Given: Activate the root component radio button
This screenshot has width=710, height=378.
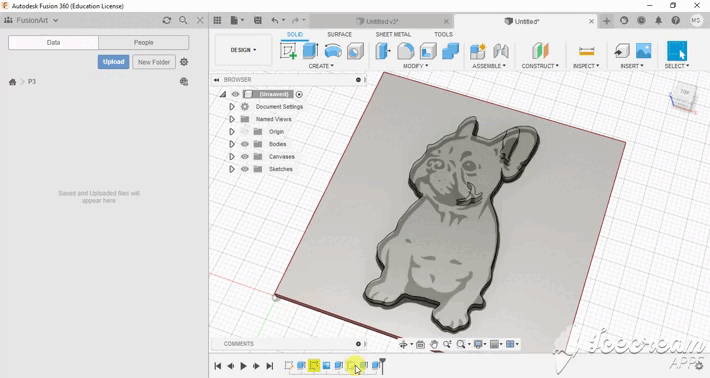Looking at the screenshot, I should tap(299, 94).
